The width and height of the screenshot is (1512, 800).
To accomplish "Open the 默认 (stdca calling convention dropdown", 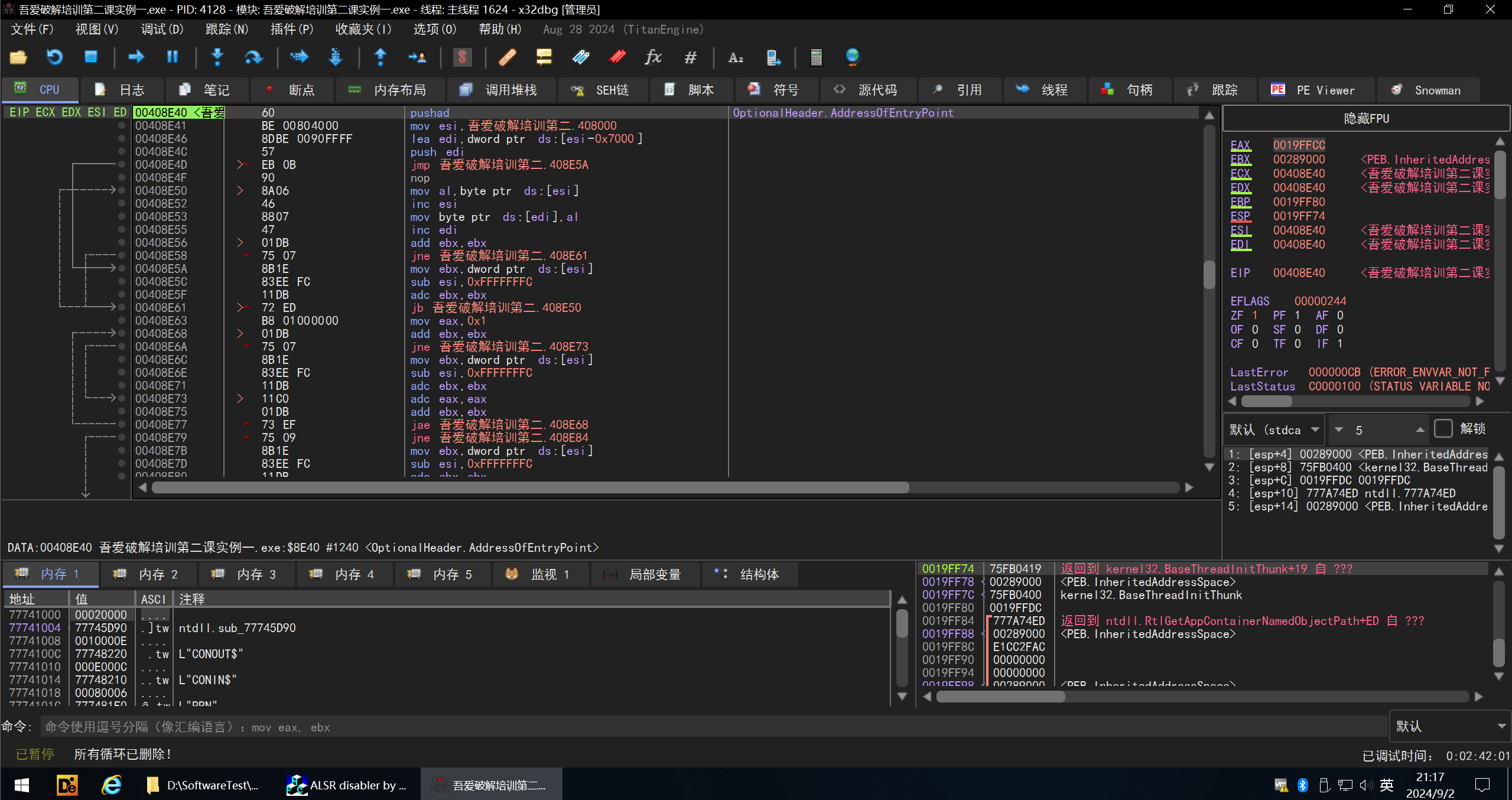I will tap(1273, 430).
